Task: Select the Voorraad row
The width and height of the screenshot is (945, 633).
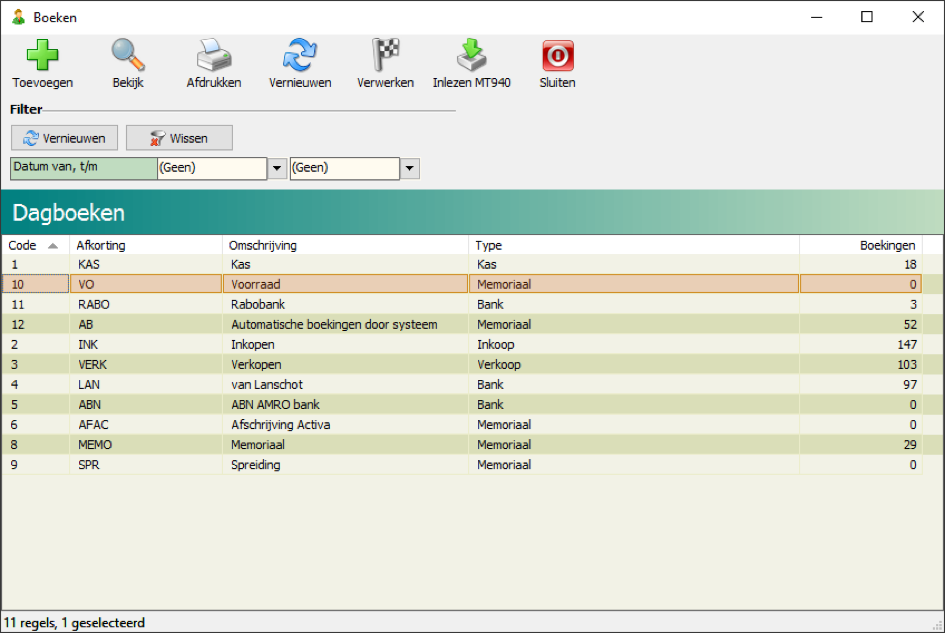Action: (x=462, y=284)
